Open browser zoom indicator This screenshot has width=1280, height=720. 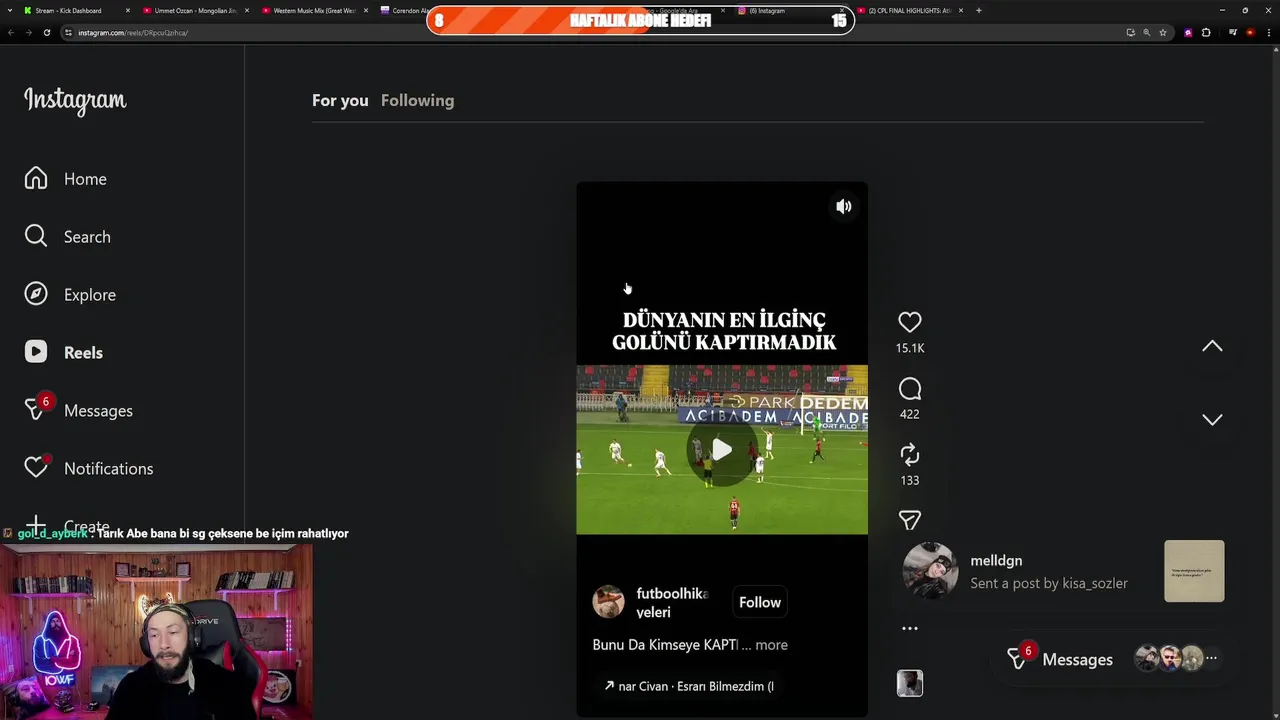pos(1146,32)
